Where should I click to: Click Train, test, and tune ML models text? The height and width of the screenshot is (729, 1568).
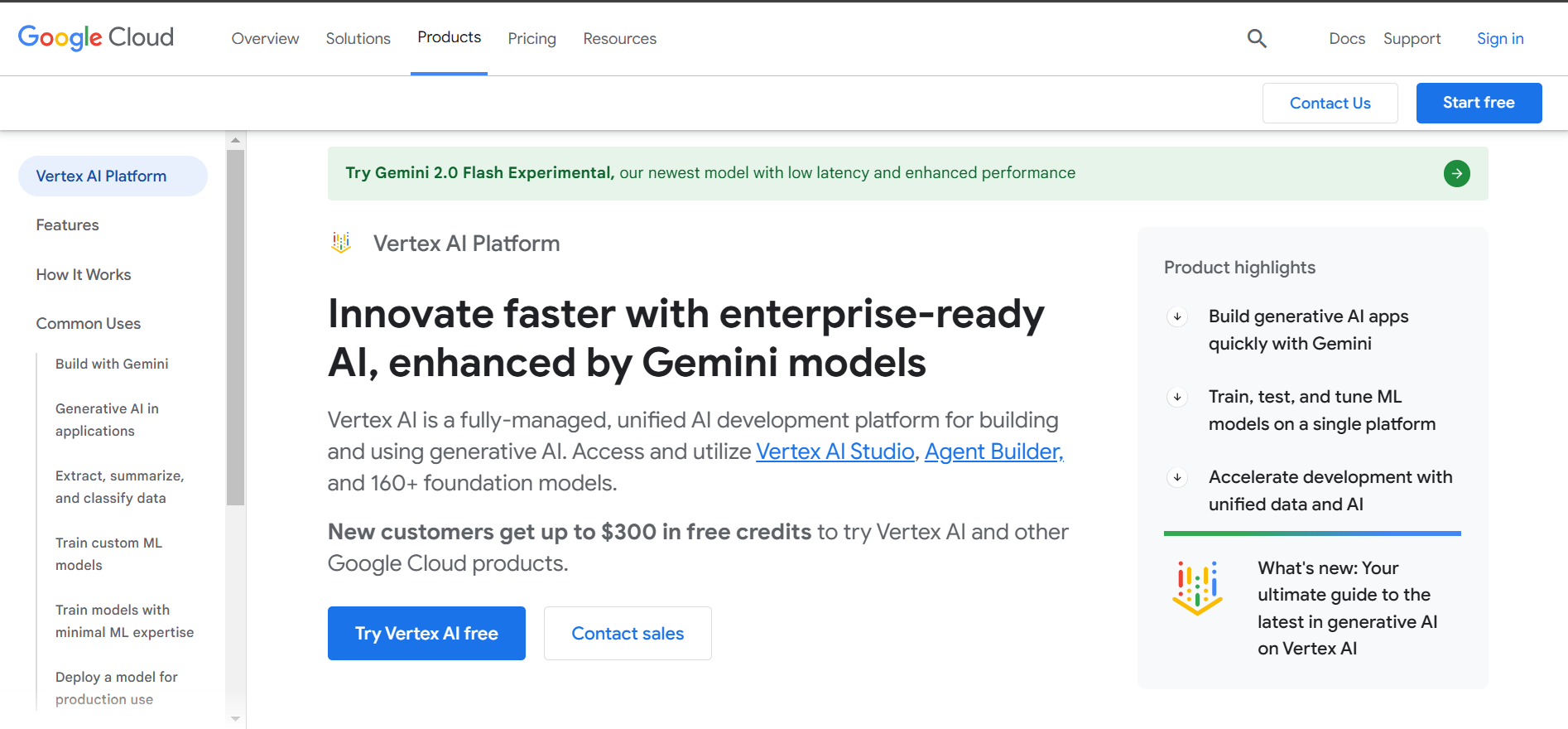pos(1322,410)
